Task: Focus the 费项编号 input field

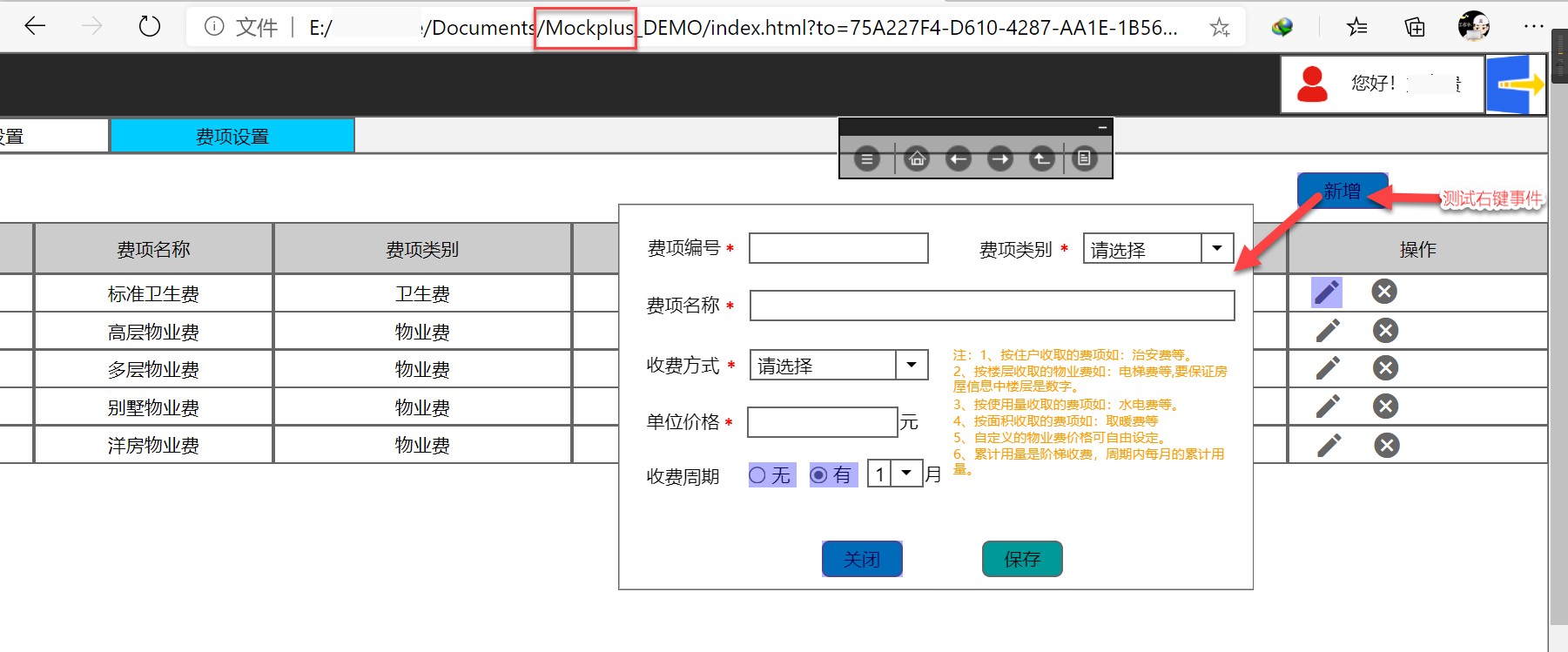Action: coord(838,248)
